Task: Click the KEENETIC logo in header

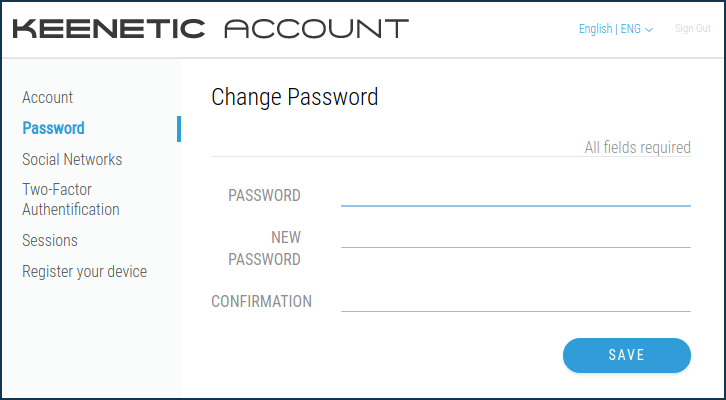Action: pyautogui.click(x=108, y=29)
